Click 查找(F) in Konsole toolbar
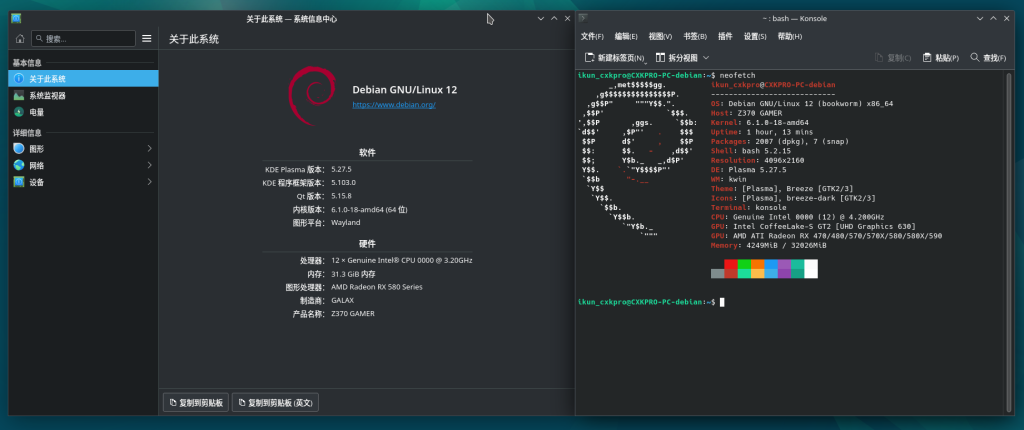The height and width of the screenshot is (430, 1024). click(988, 58)
